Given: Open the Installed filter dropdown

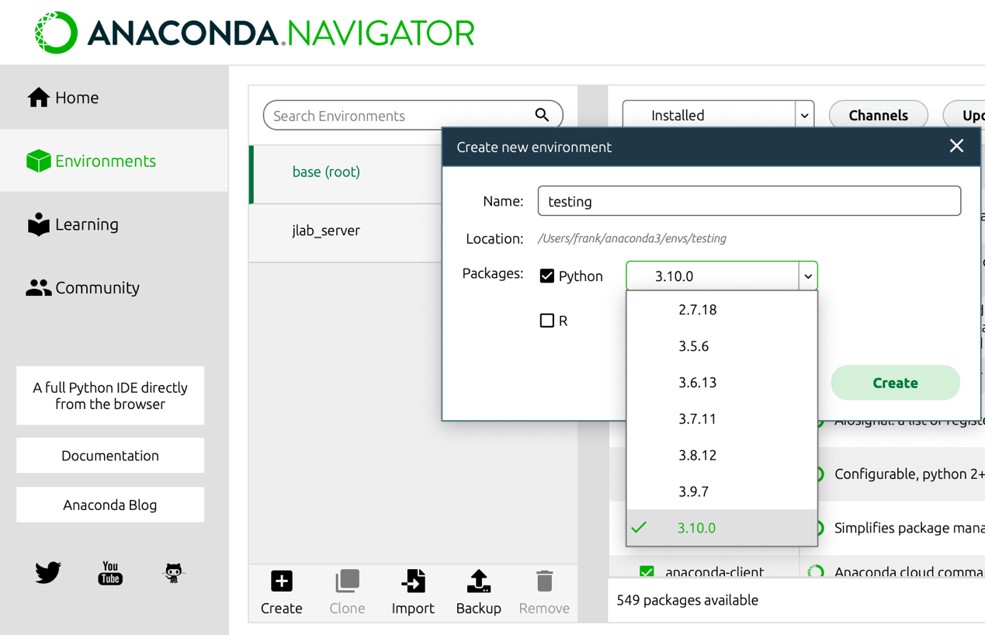Looking at the screenshot, I should 718,115.
